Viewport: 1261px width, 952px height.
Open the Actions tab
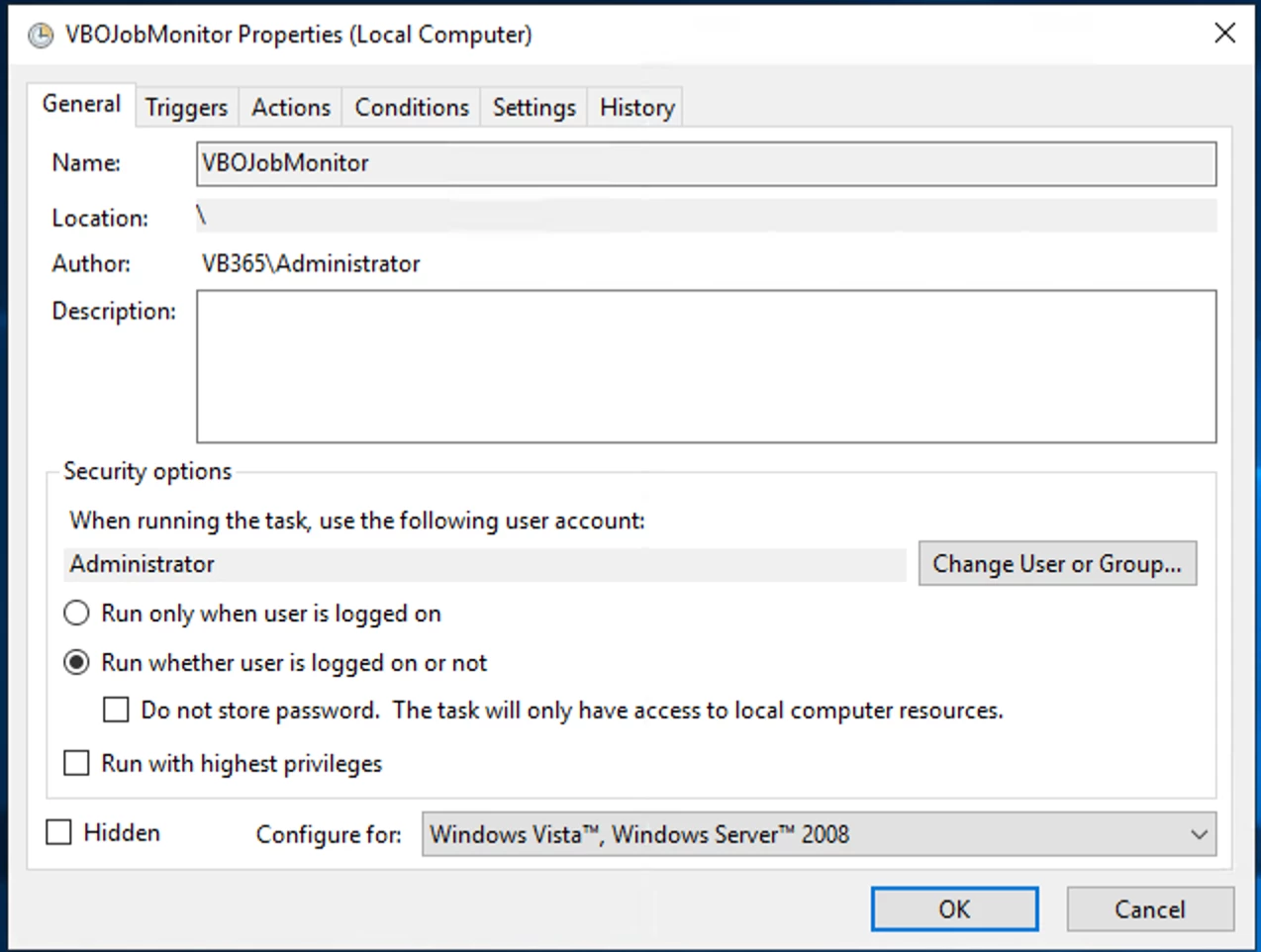tap(291, 107)
